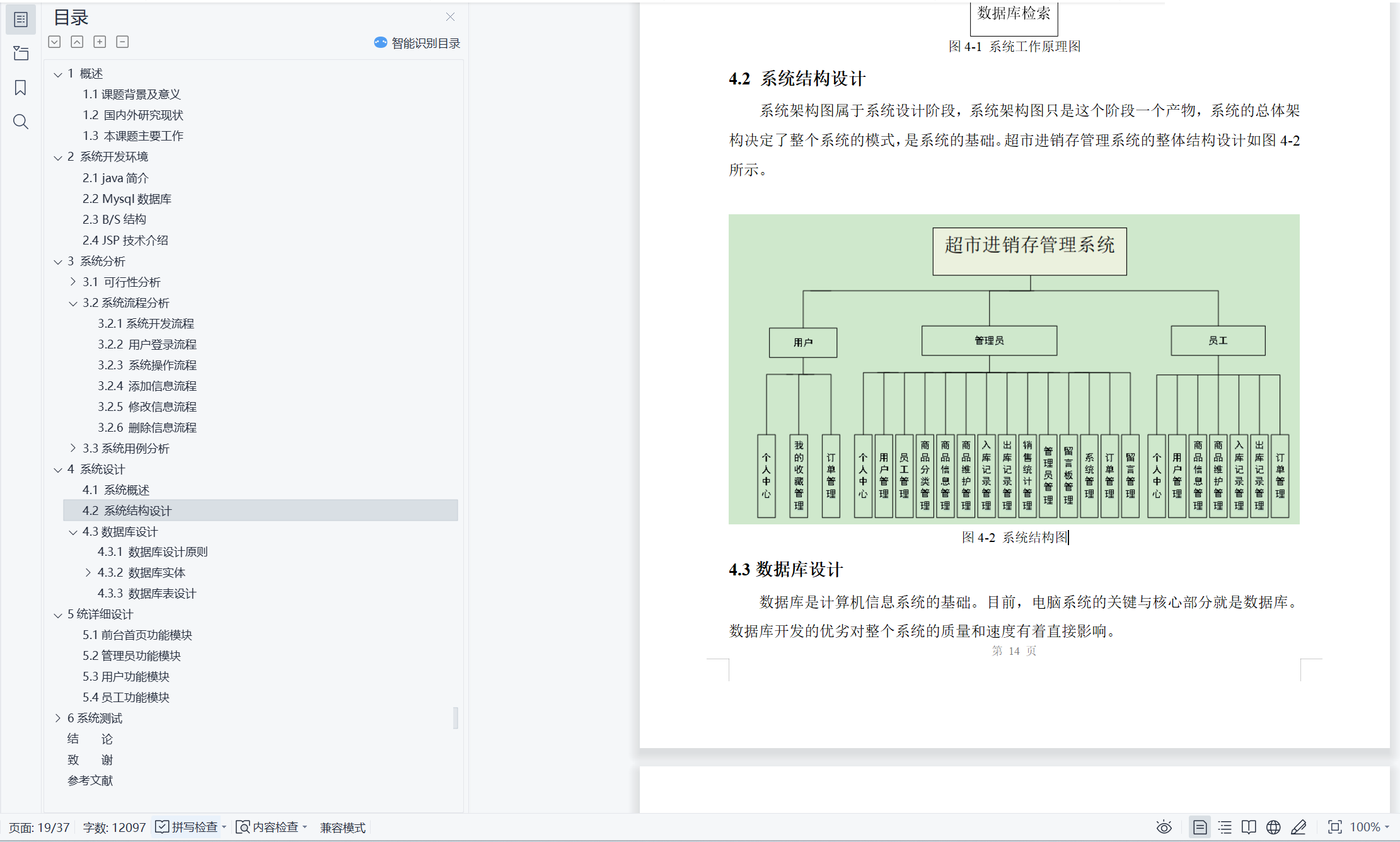Click the search magnifier sidebar icon
Image resolution: width=1400 pixels, height=842 pixels.
point(20,122)
